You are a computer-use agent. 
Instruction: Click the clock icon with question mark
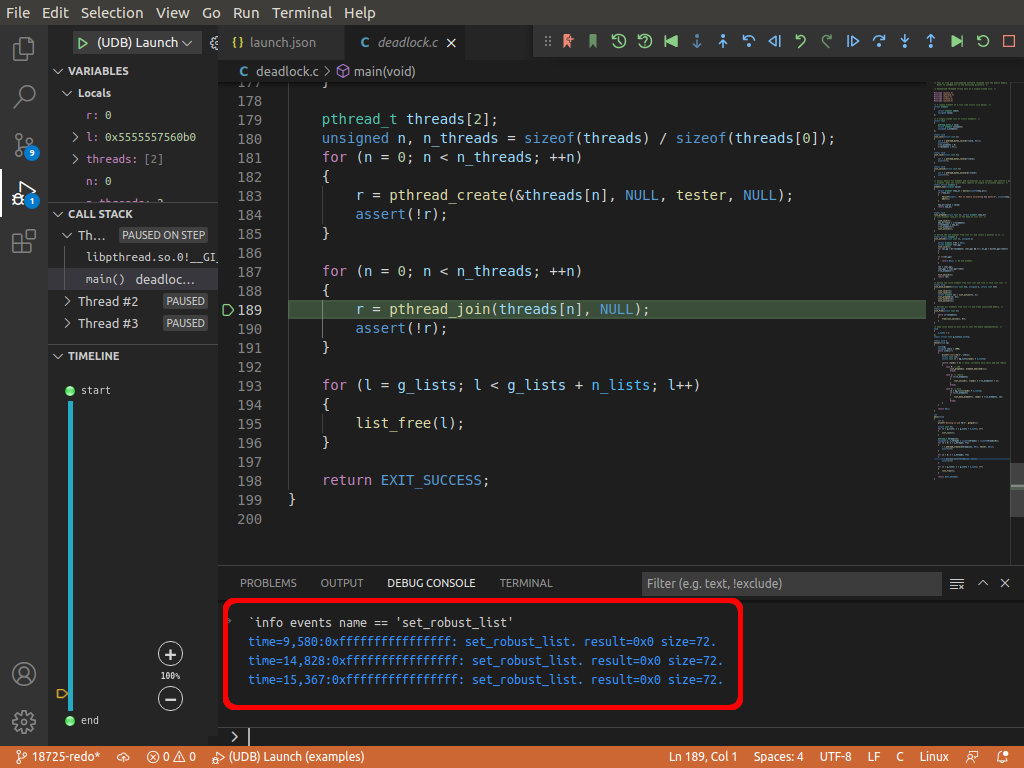coord(645,41)
